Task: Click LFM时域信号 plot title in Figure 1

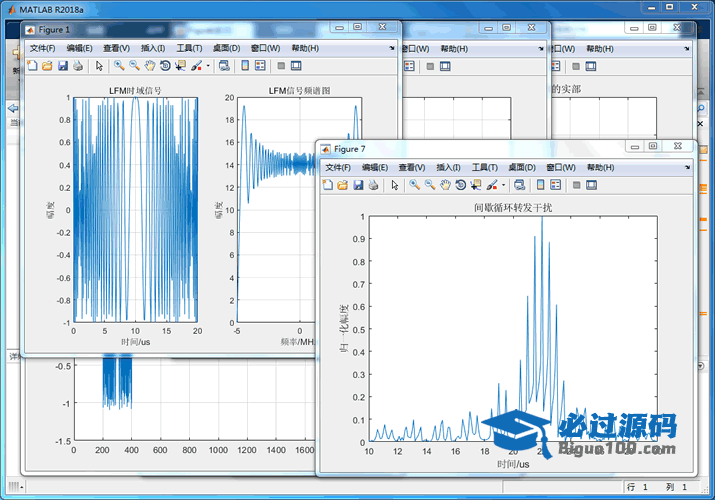Action: [x=135, y=91]
